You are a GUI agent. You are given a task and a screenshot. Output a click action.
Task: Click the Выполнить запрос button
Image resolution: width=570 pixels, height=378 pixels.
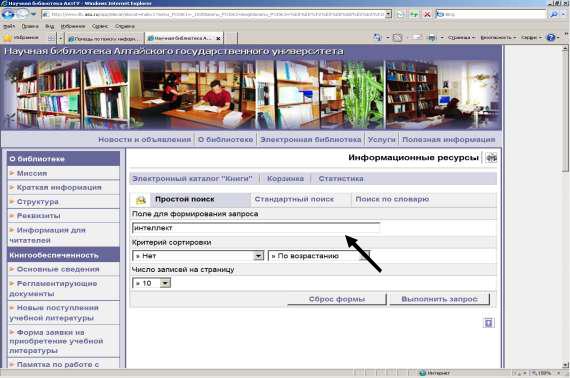coord(439,299)
